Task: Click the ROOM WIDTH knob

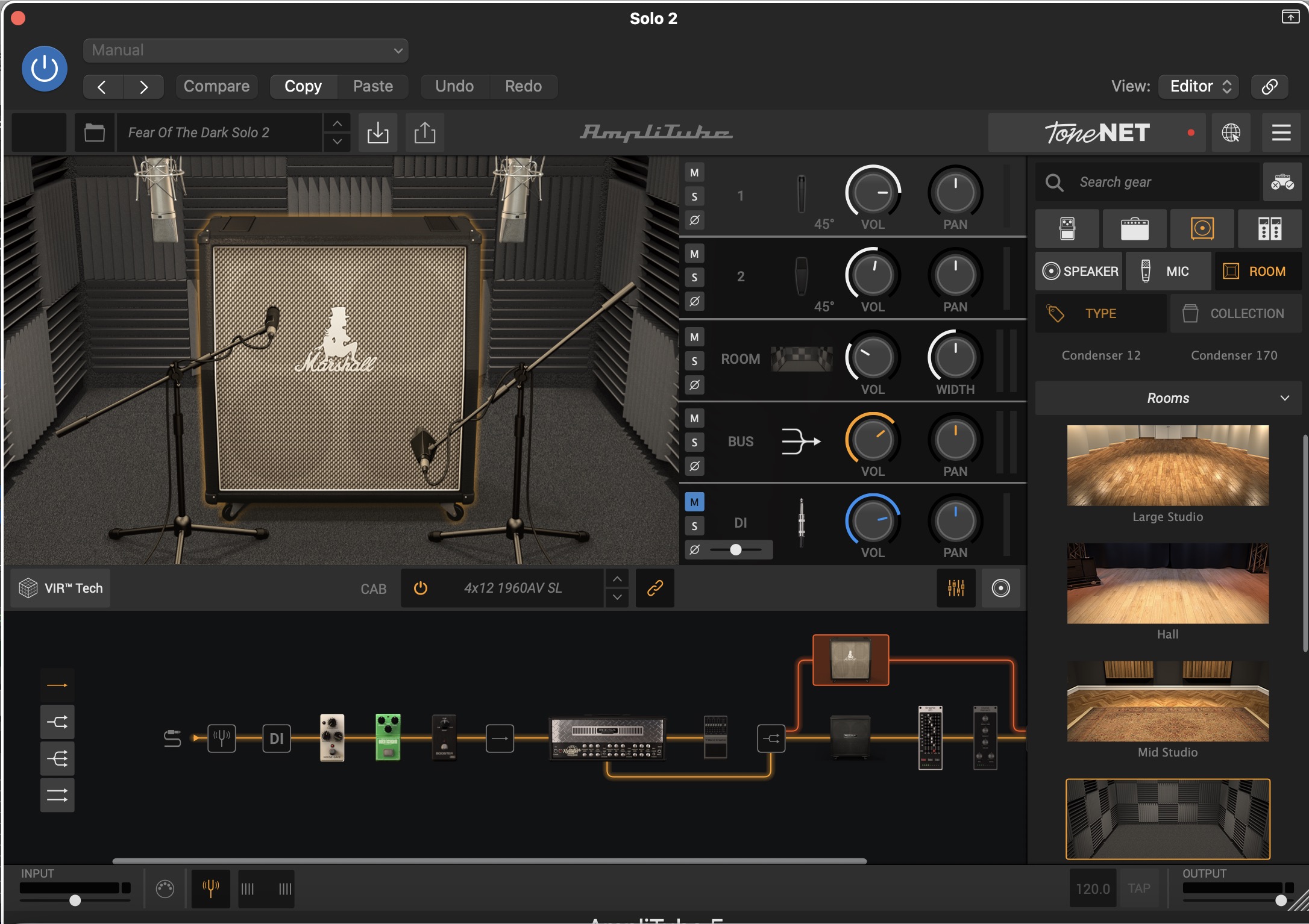Action: 955,358
